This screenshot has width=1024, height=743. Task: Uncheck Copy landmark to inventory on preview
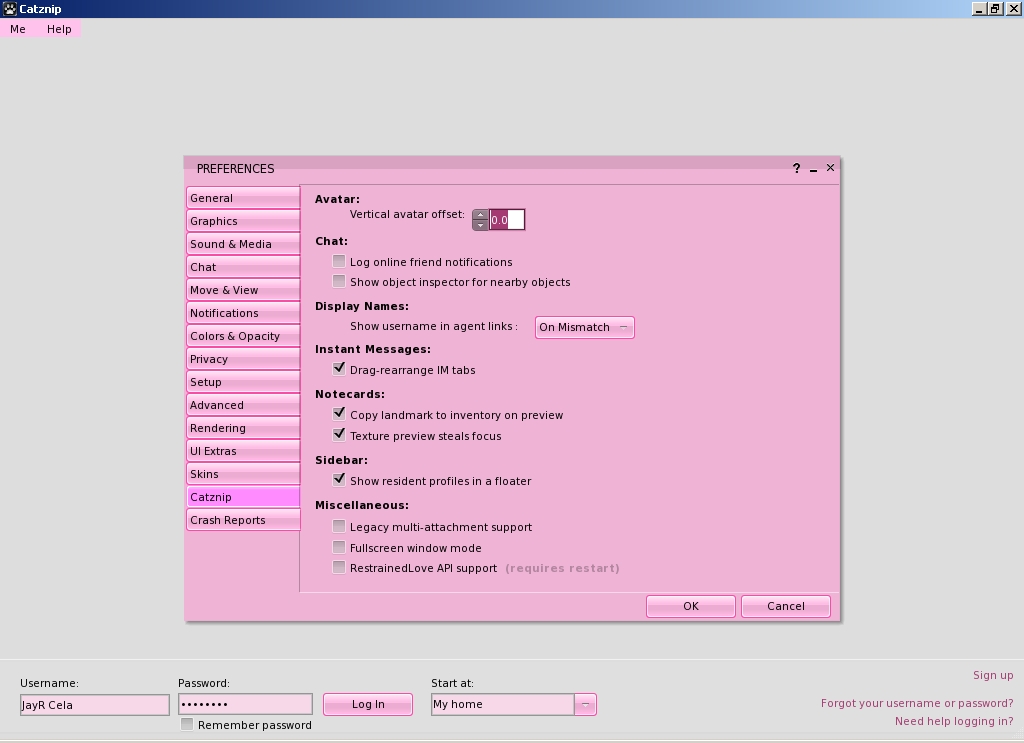339,414
